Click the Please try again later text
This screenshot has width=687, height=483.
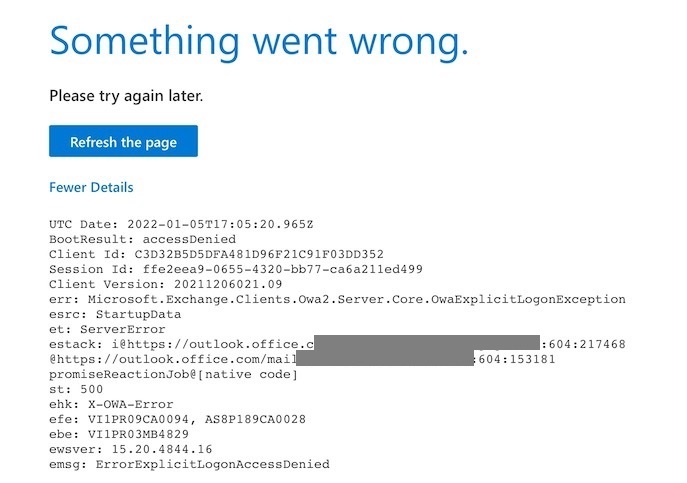click(126, 96)
